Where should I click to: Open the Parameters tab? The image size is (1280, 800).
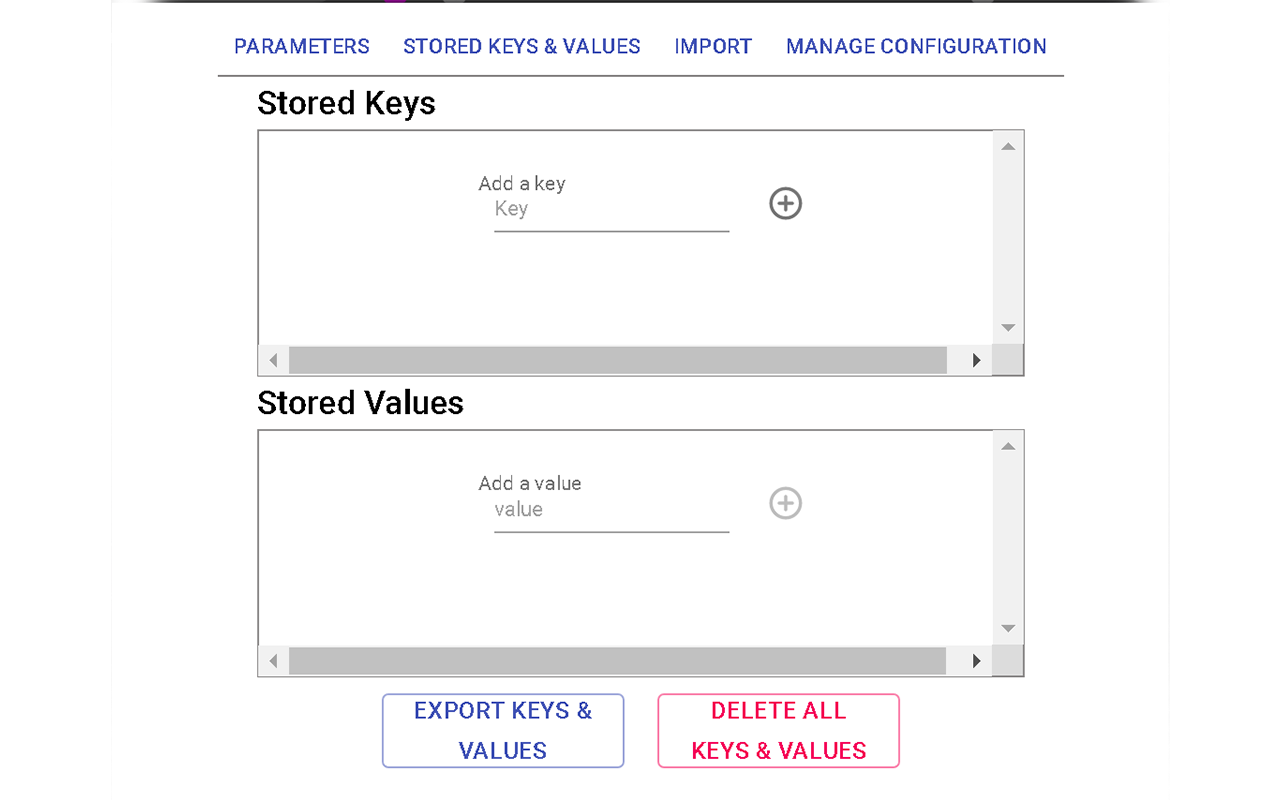[x=302, y=46]
